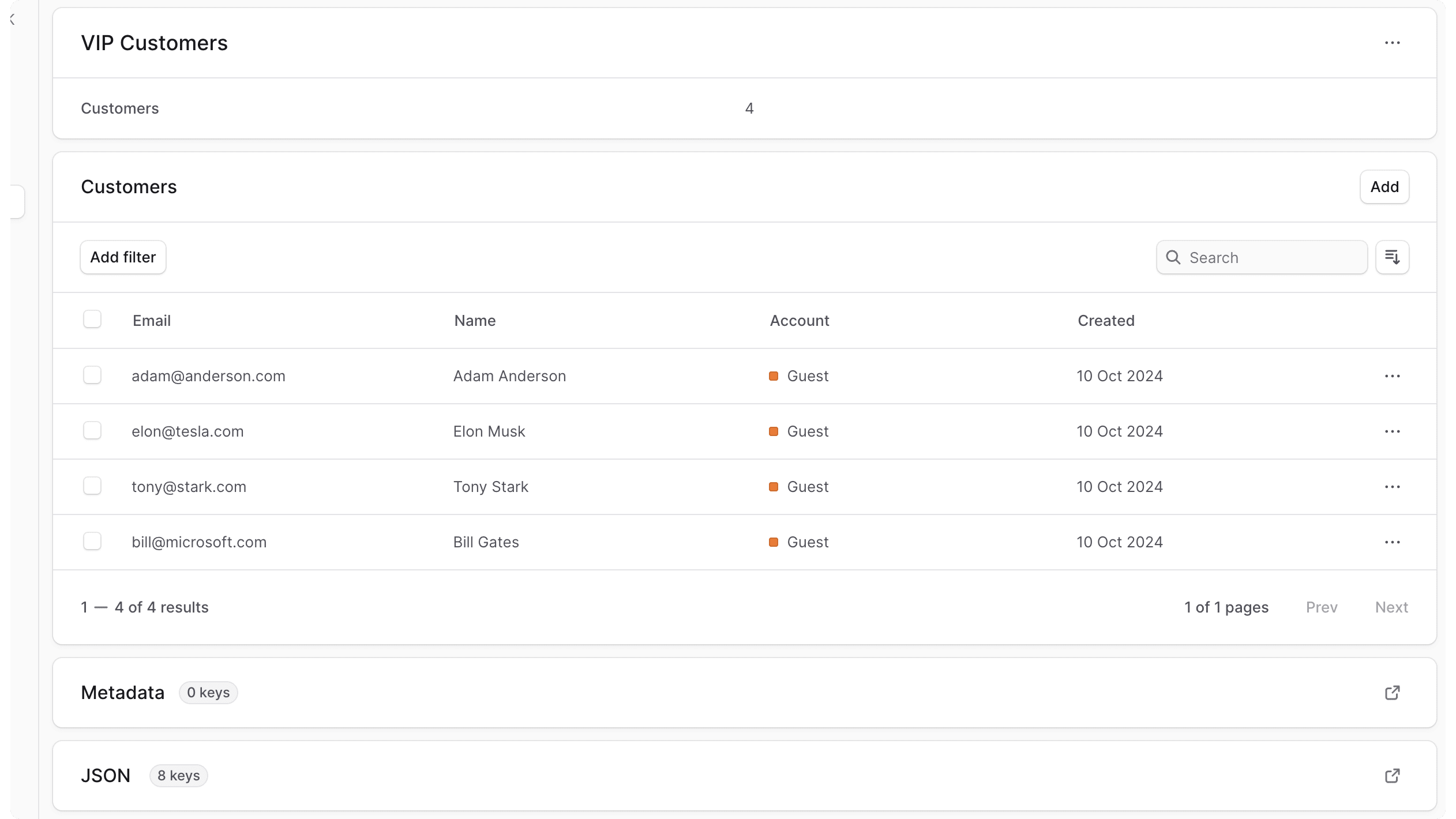Open sort options icon beside search
Screen dimensions: 1456x819
coord(1392,257)
